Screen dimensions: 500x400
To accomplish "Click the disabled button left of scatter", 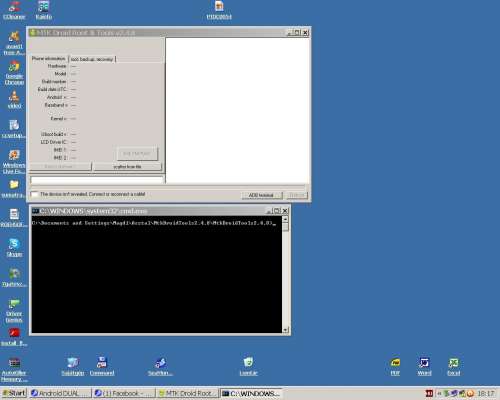I will (60, 166).
